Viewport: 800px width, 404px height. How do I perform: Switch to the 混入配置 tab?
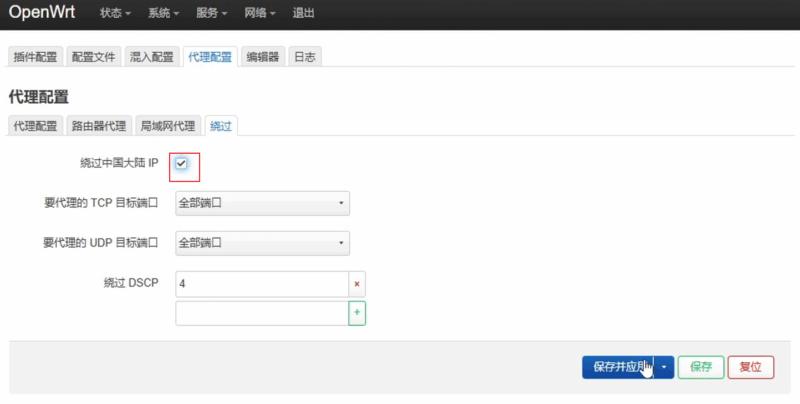[x=153, y=57]
